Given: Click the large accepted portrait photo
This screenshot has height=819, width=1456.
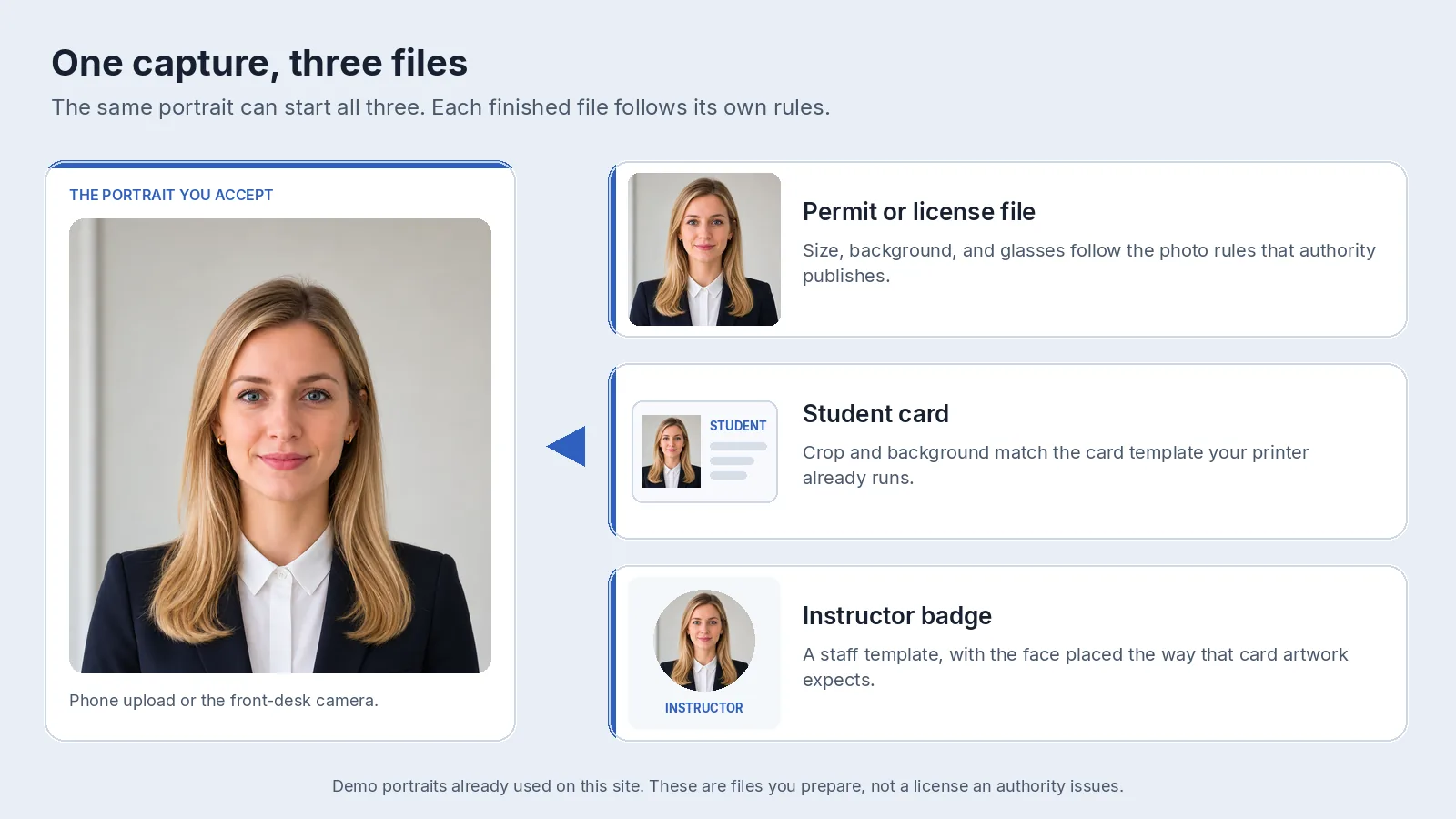Looking at the screenshot, I should 280,446.
